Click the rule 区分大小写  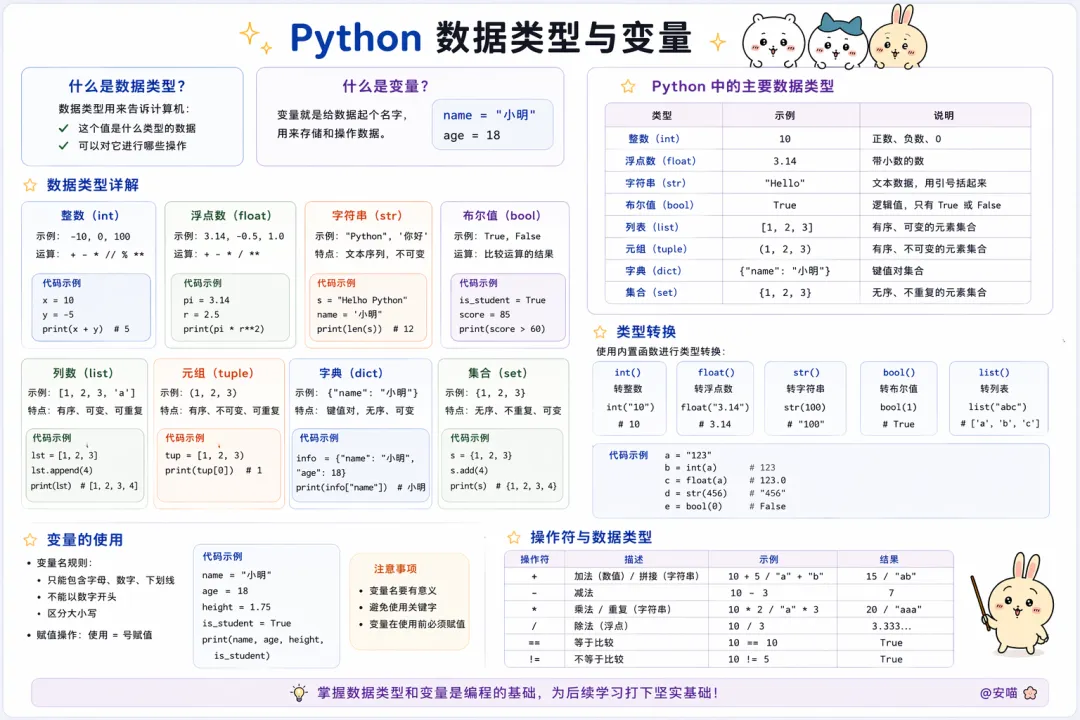point(72,613)
